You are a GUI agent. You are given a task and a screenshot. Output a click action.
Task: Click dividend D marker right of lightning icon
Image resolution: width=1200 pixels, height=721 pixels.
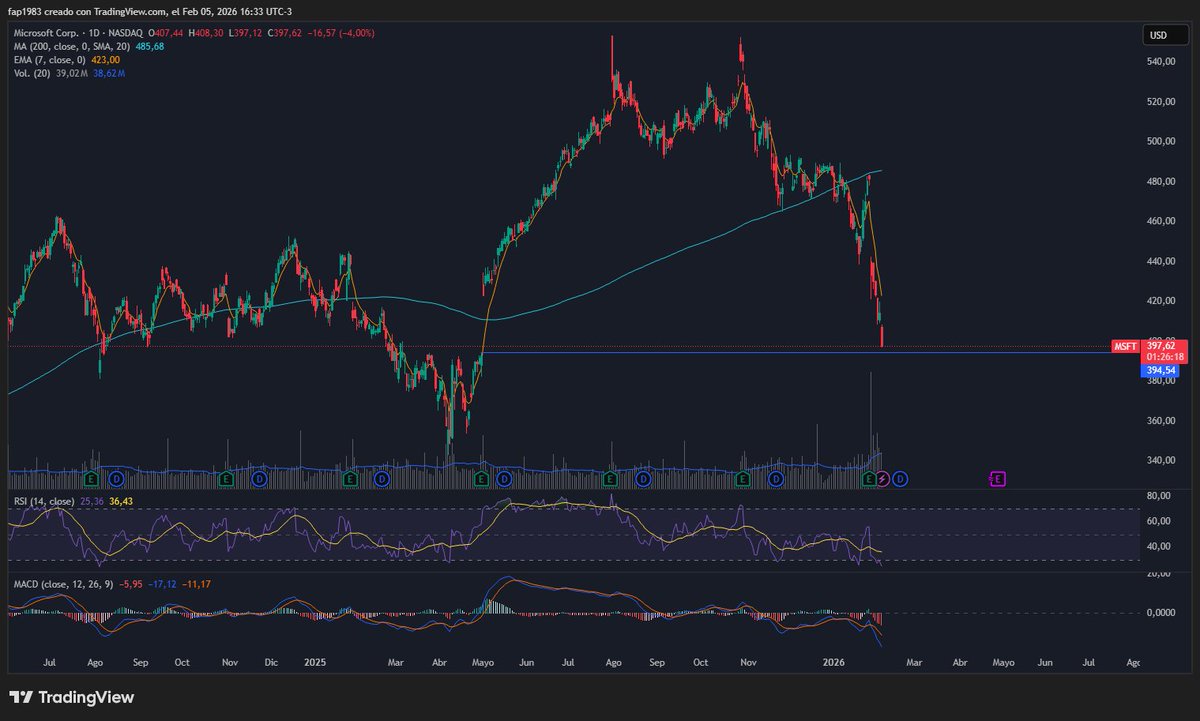[899, 479]
